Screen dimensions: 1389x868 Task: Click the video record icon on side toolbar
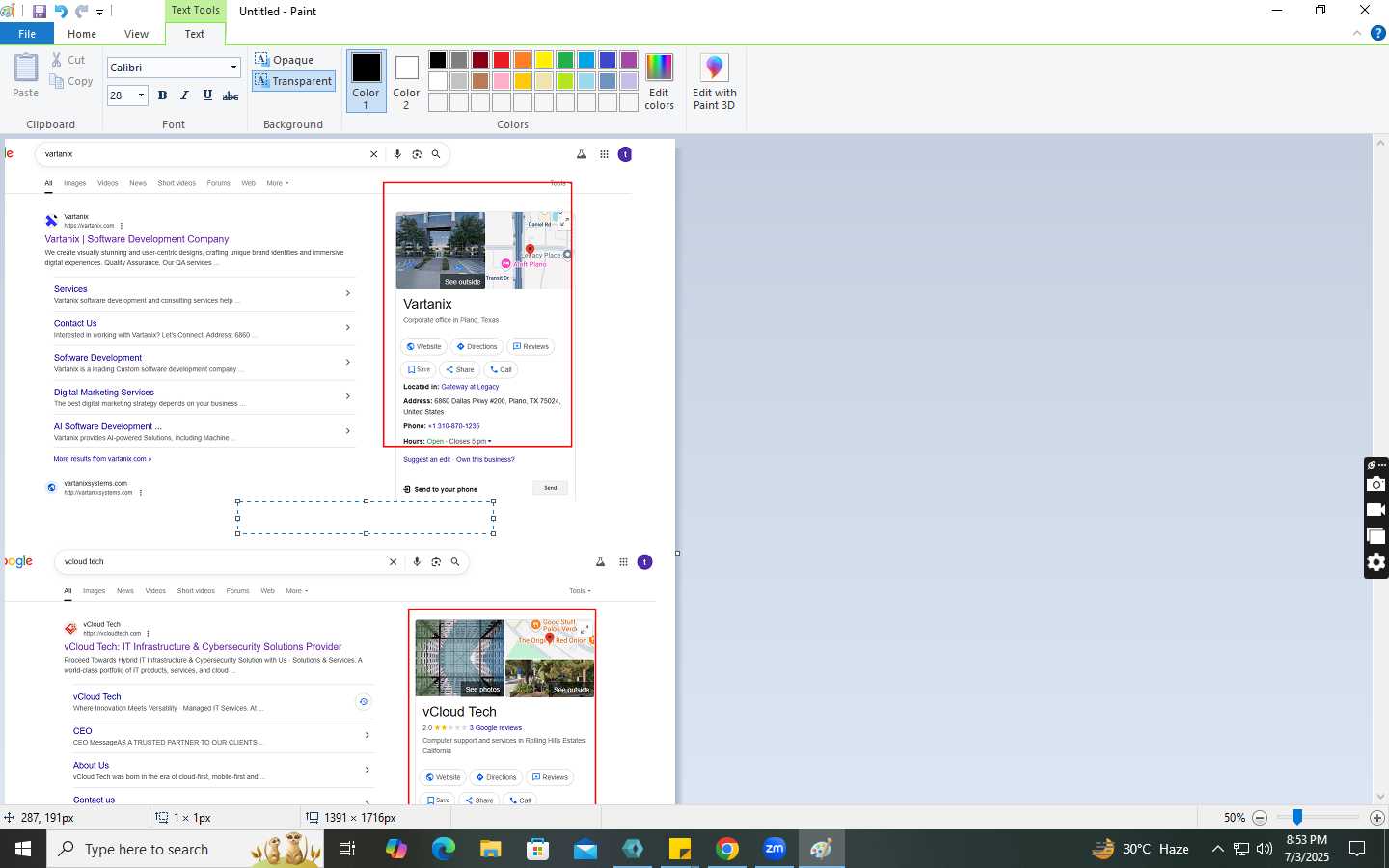1376,510
